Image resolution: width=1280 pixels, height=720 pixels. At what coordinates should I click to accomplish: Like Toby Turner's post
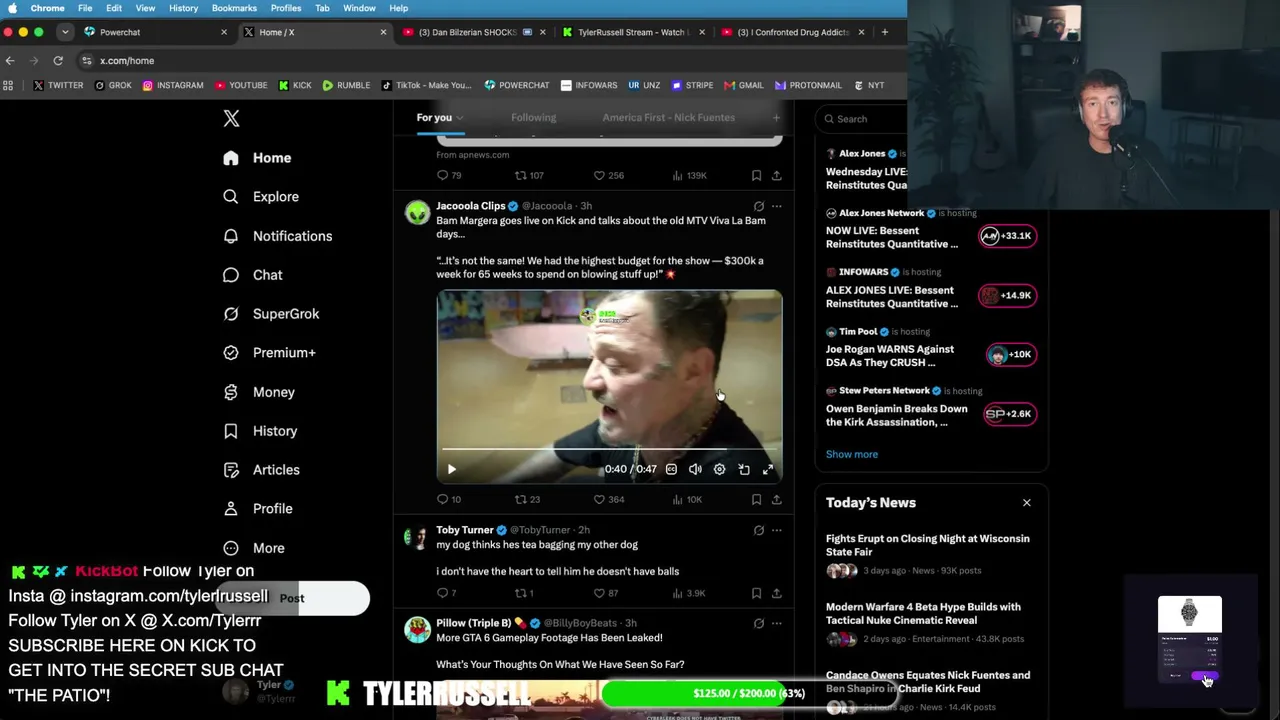(x=605, y=593)
